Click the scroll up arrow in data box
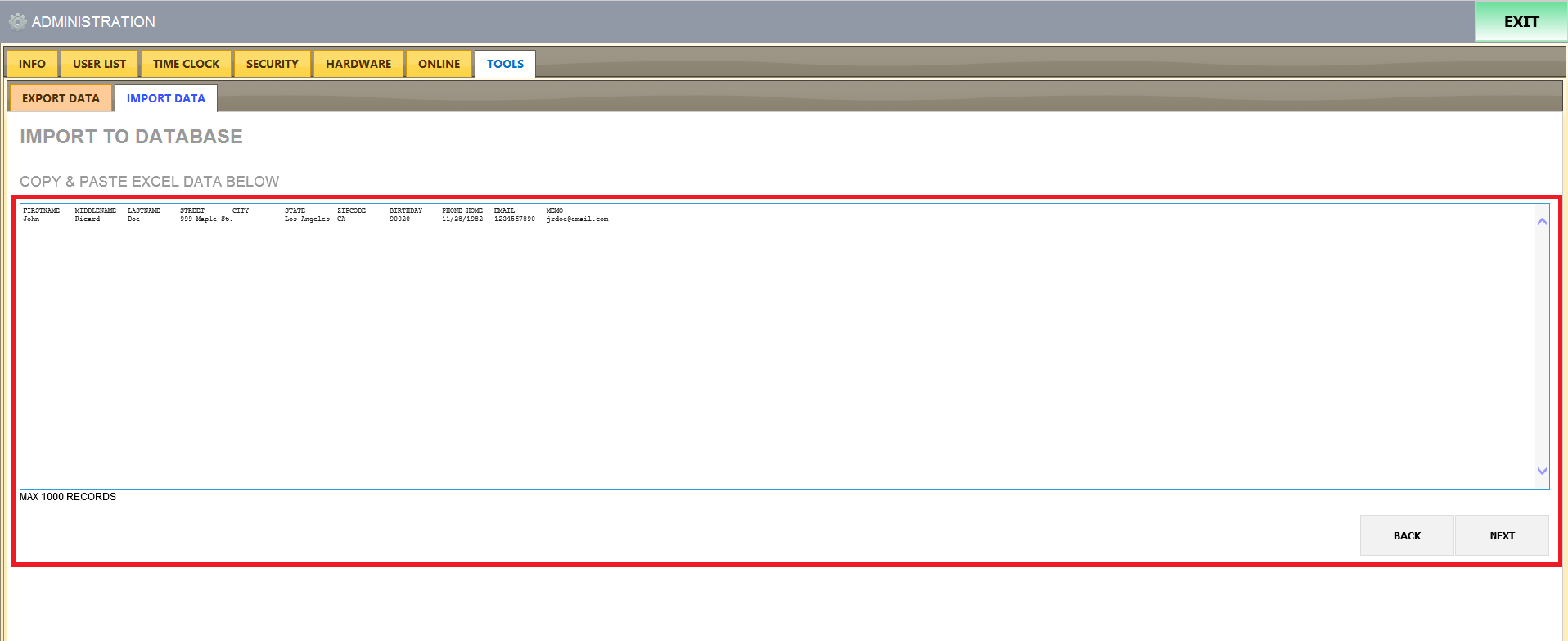The width and height of the screenshot is (1568, 641). point(1542,222)
